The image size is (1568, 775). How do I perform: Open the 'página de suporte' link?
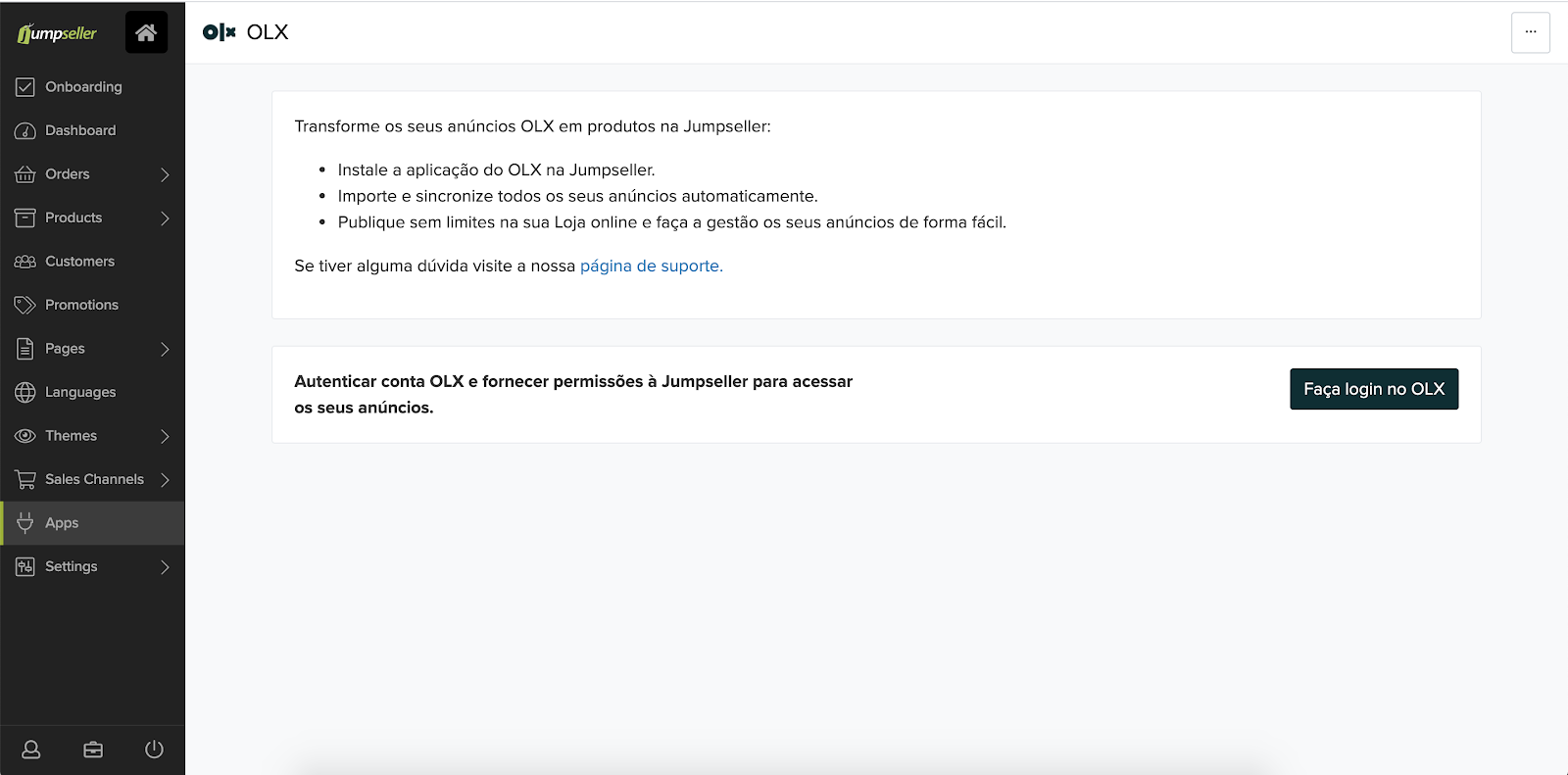pos(652,266)
